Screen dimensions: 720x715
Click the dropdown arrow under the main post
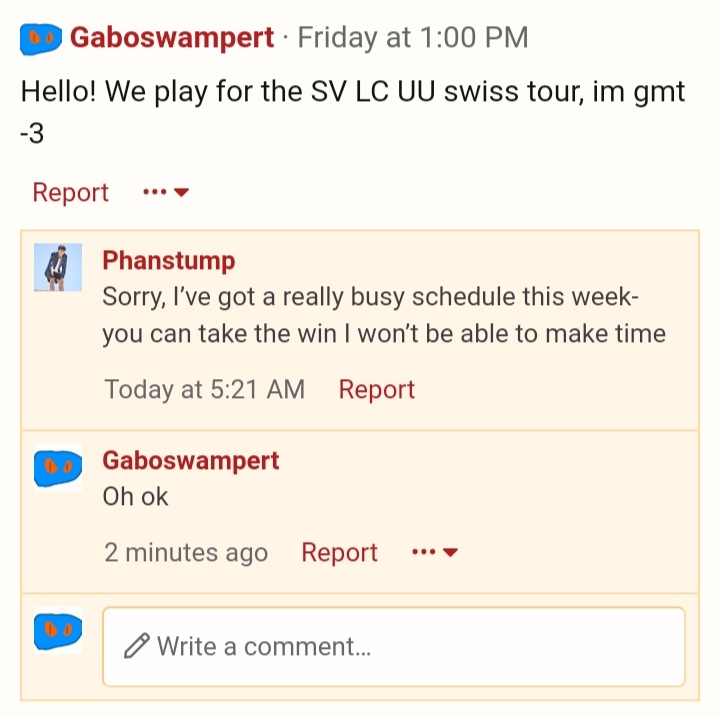coord(182,192)
